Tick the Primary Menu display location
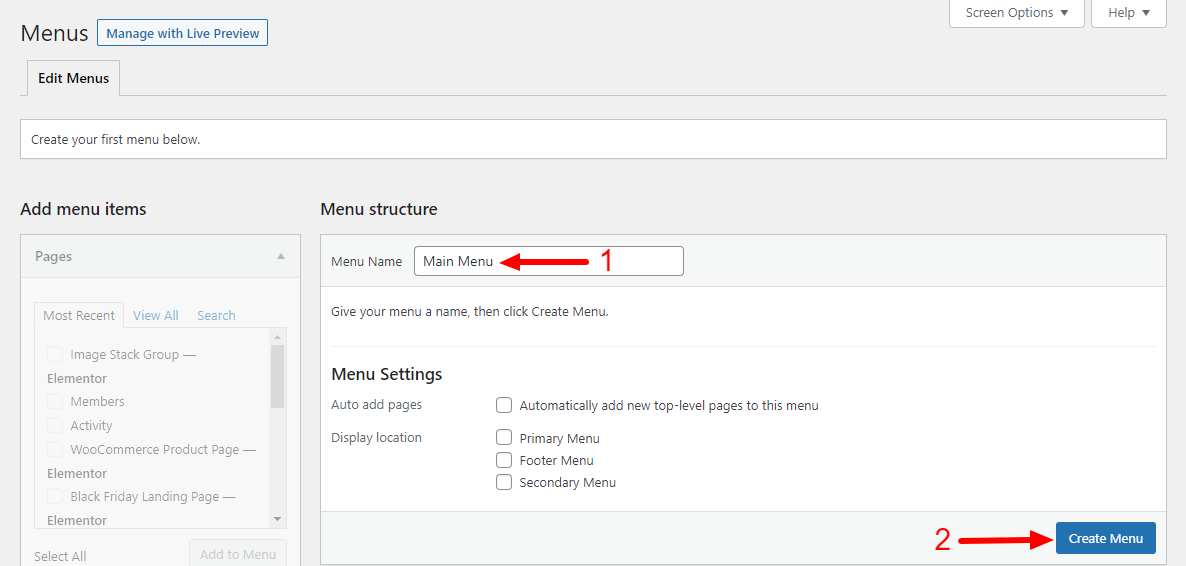The width and height of the screenshot is (1186, 566). point(504,437)
